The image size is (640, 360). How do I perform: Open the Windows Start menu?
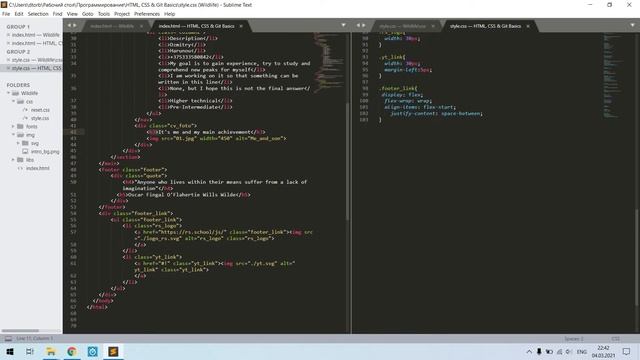pos(10,352)
